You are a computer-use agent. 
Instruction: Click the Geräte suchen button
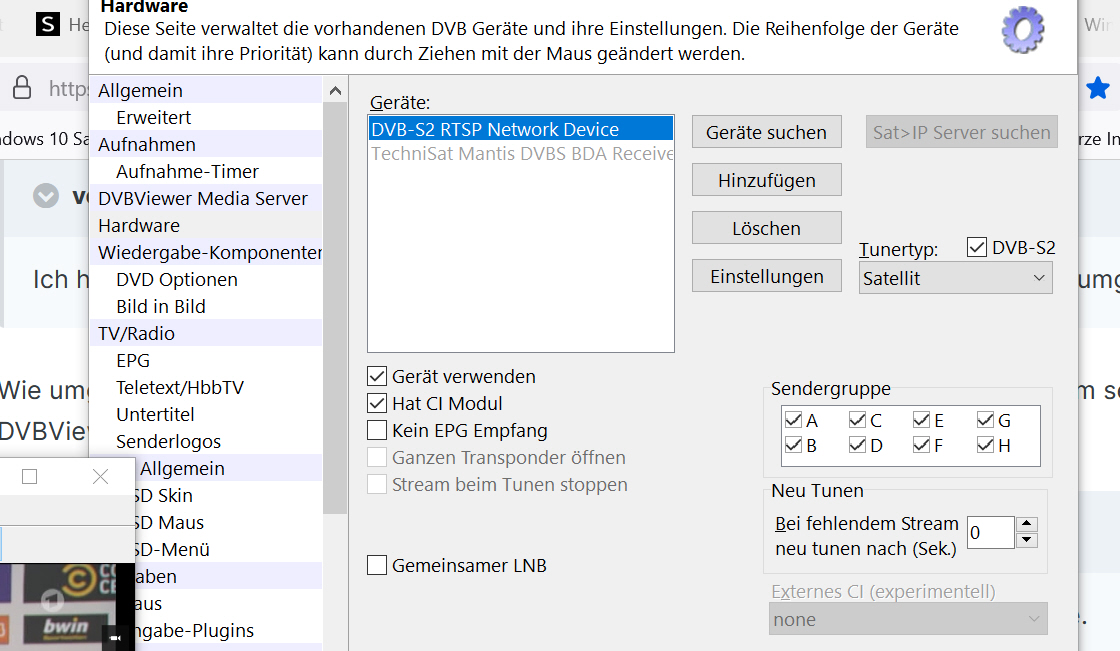tap(766, 132)
